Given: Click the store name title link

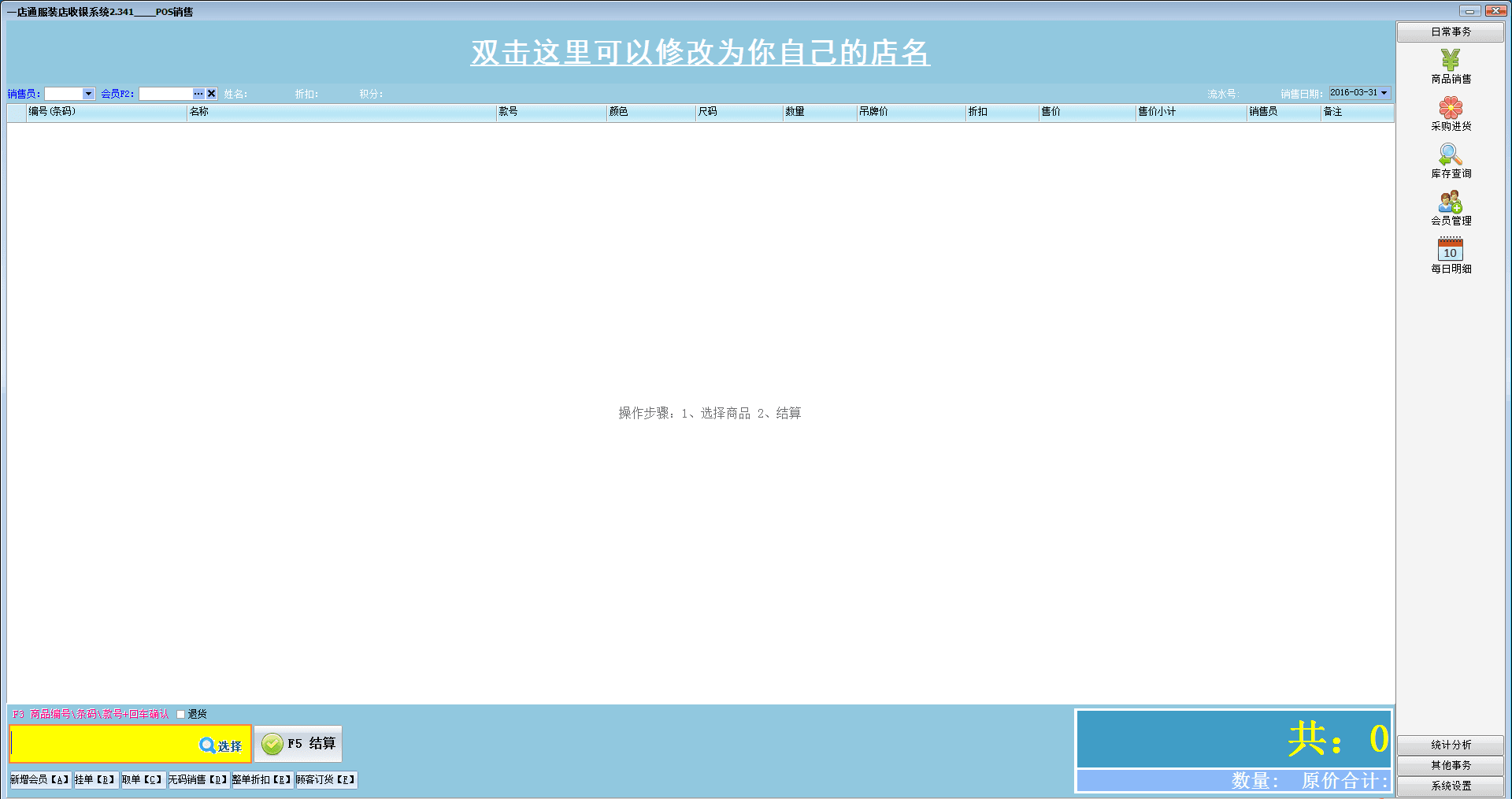Looking at the screenshot, I should tap(700, 53).
